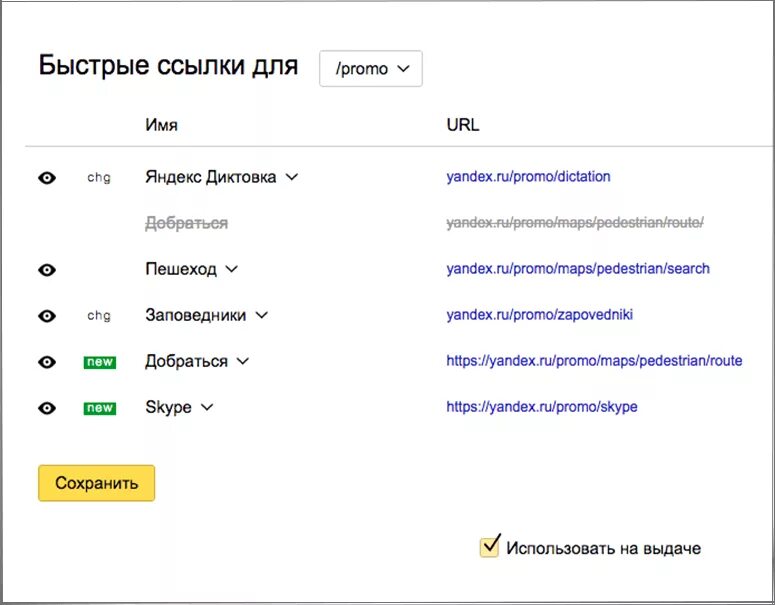Toggle visibility eye for active Добраться row
Viewport: 775px width, 605px height.
(x=47, y=362)
